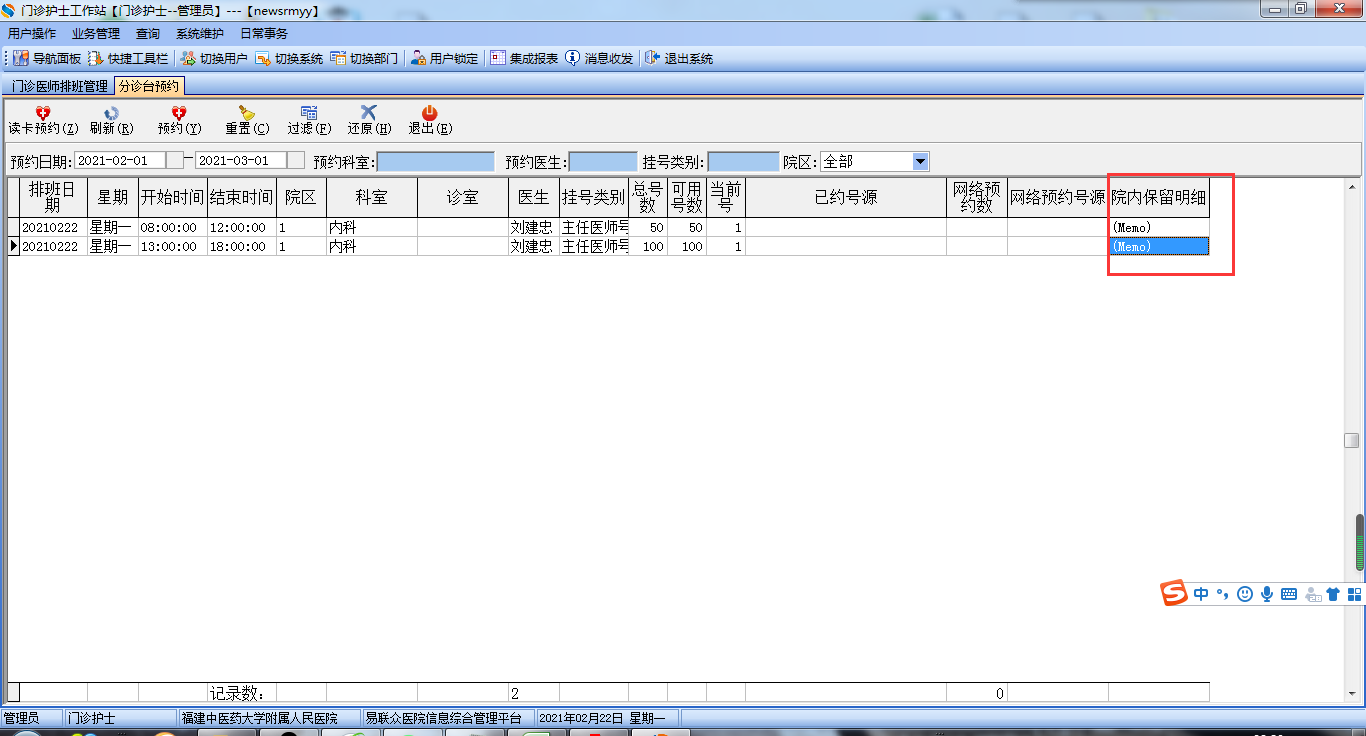
Task: Click 总号数 cell showing 100
Action: pos(648,247)
